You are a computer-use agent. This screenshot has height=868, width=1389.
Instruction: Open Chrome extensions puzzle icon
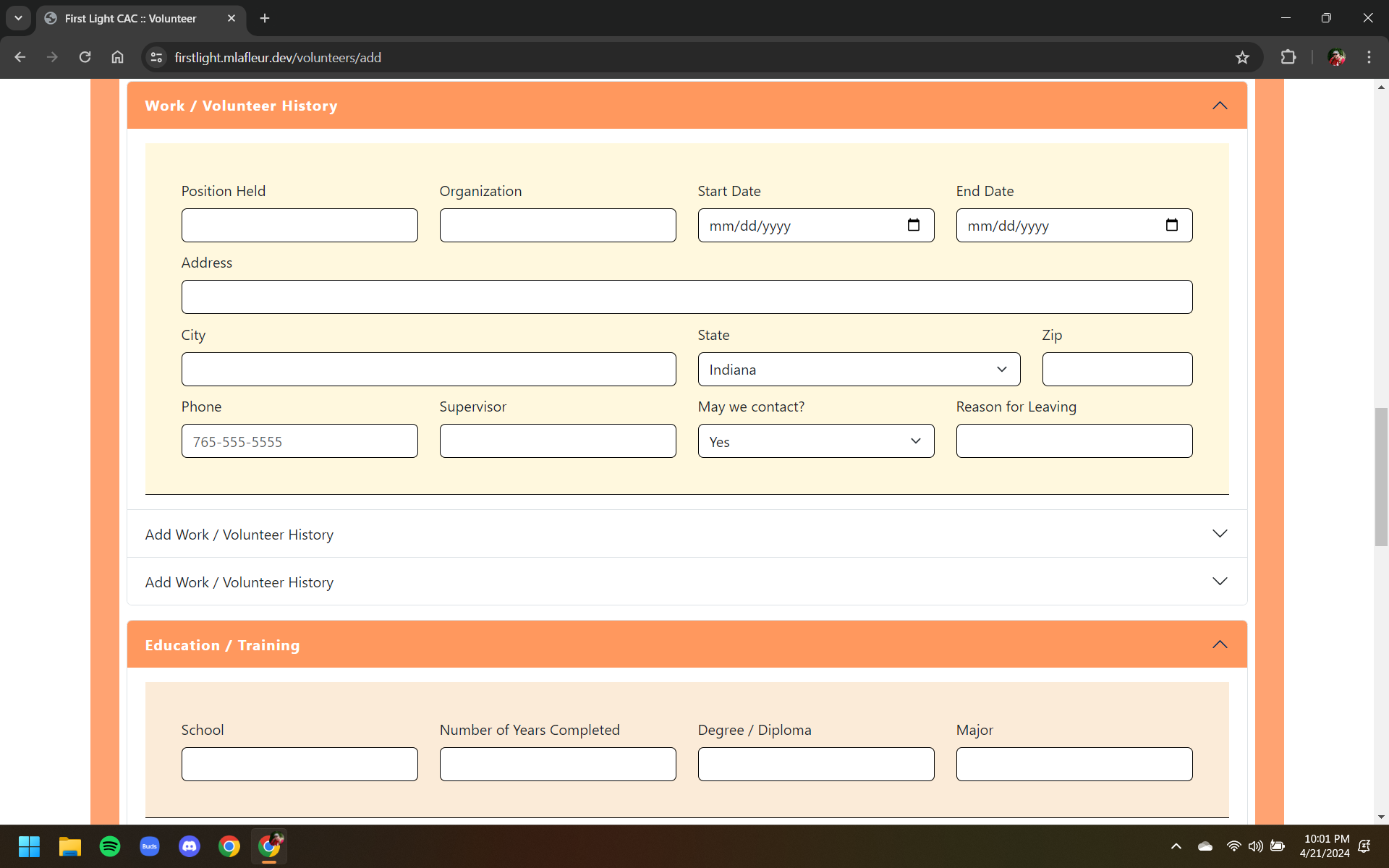1288,57
